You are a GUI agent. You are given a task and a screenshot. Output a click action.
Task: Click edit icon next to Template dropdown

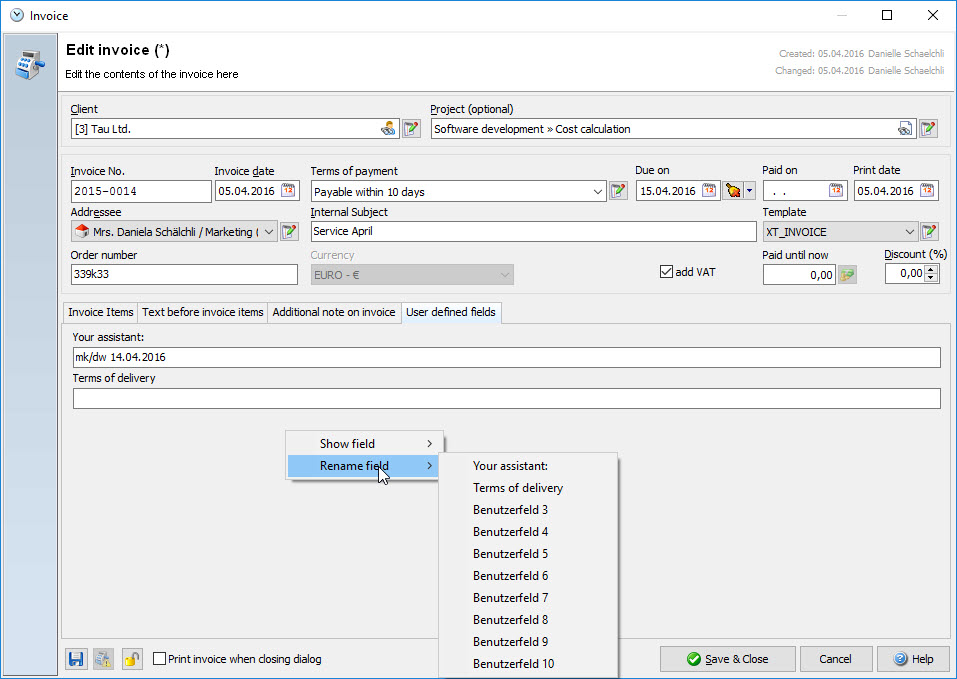tap(929, 232)
